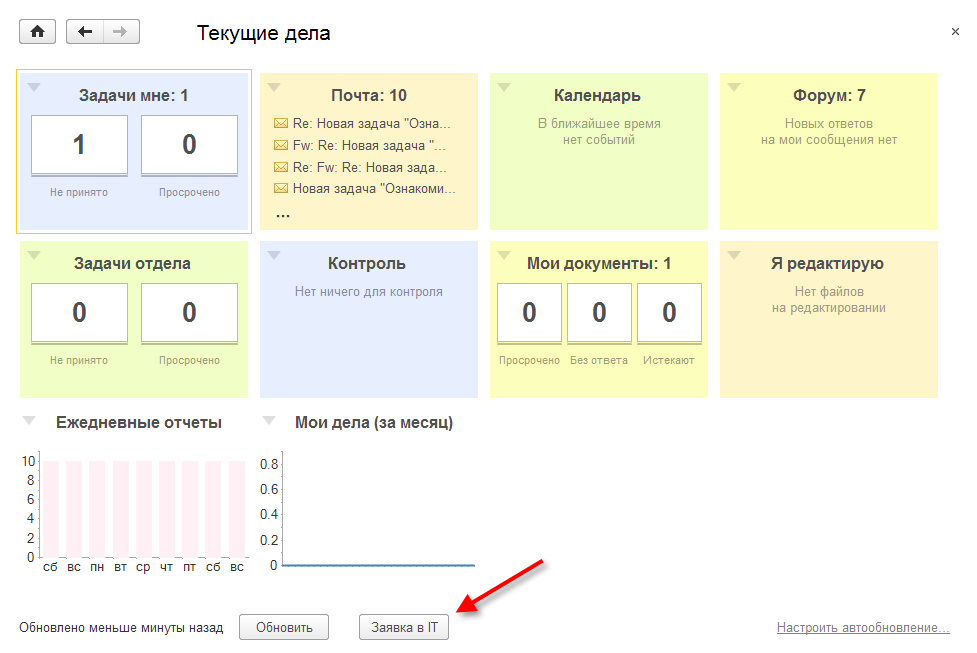
Task: Click envelope icon beside 'Fw: Re: Новая задача'
Action: 281,145
